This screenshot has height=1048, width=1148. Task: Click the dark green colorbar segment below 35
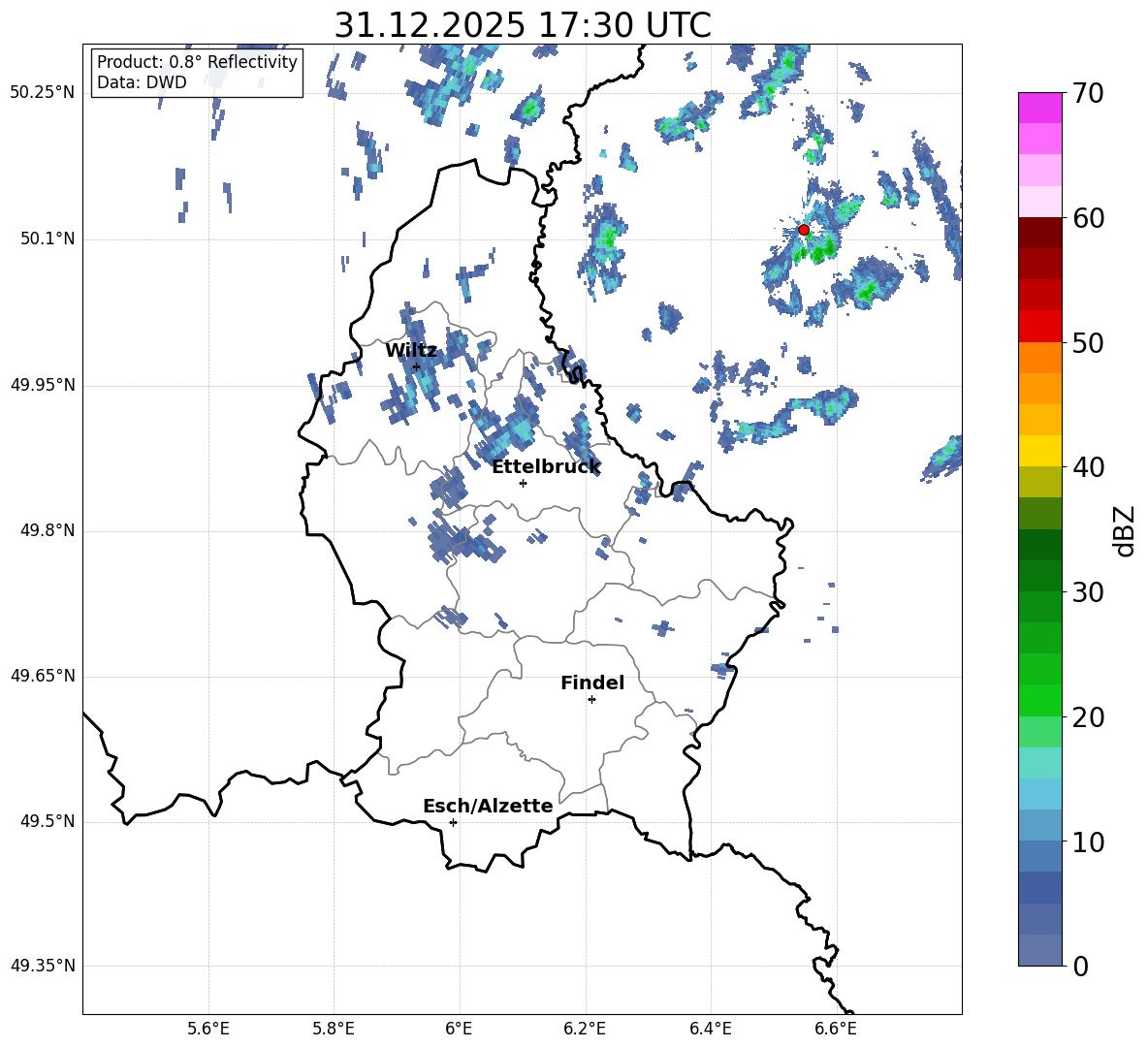pos(1039,545)
